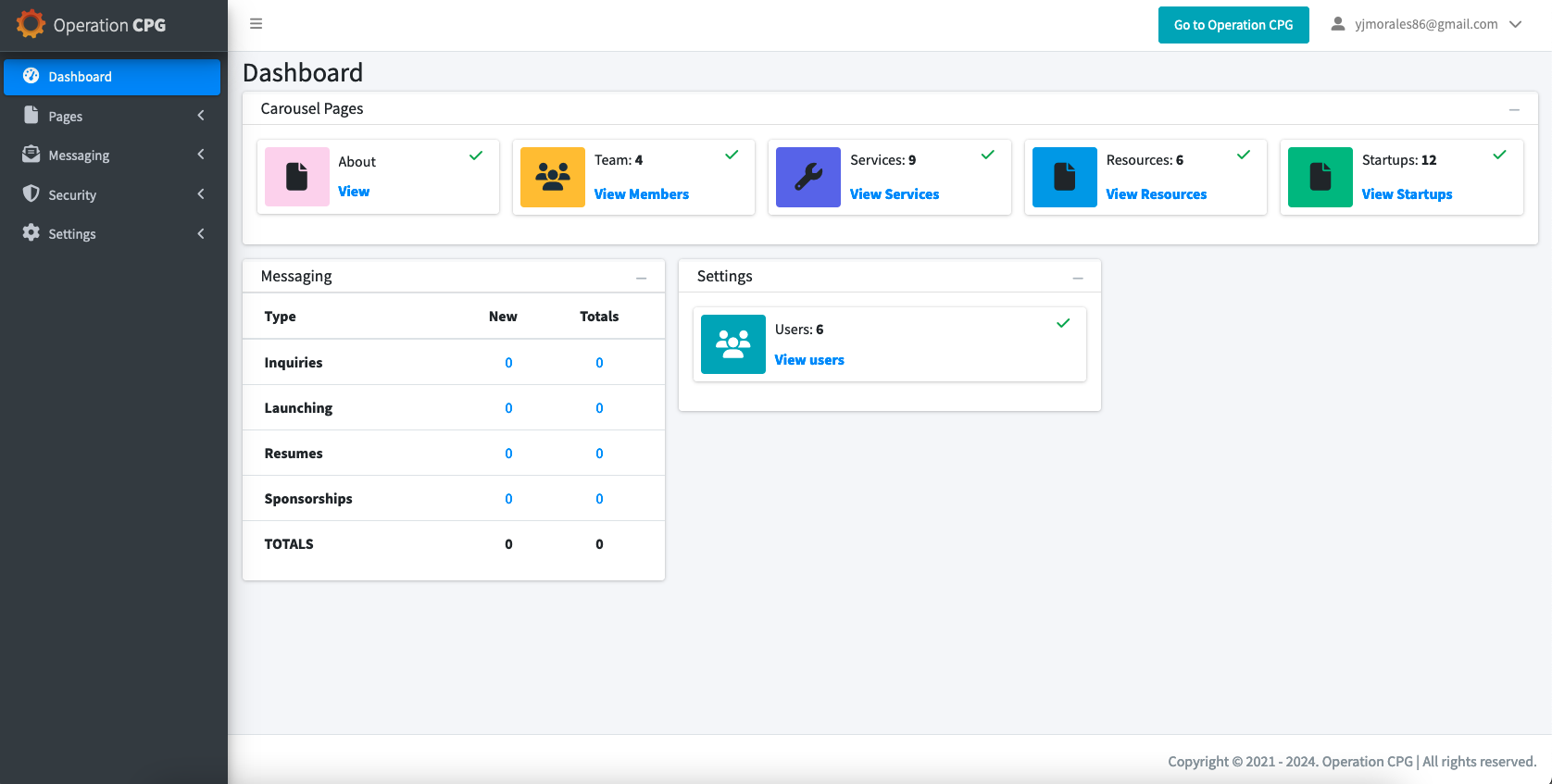Select Dashboard in the sidebar

(112, 77)
